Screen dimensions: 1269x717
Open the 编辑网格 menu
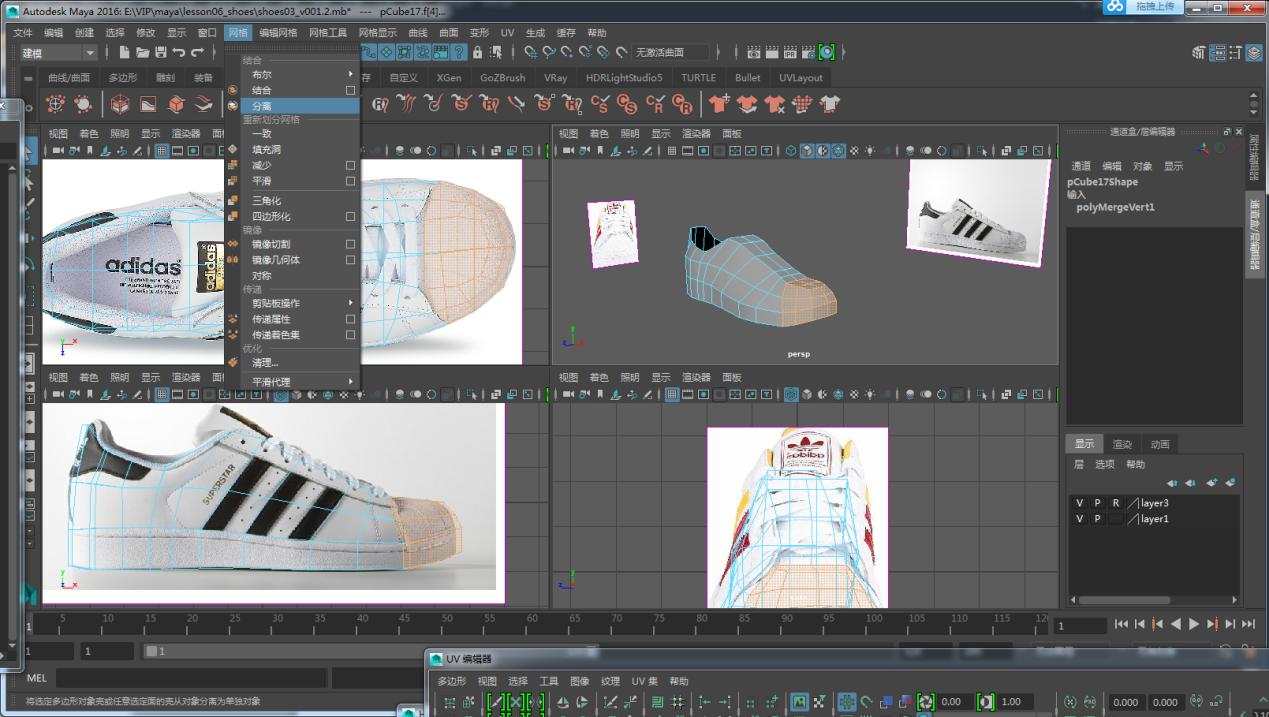pos(278,32)
